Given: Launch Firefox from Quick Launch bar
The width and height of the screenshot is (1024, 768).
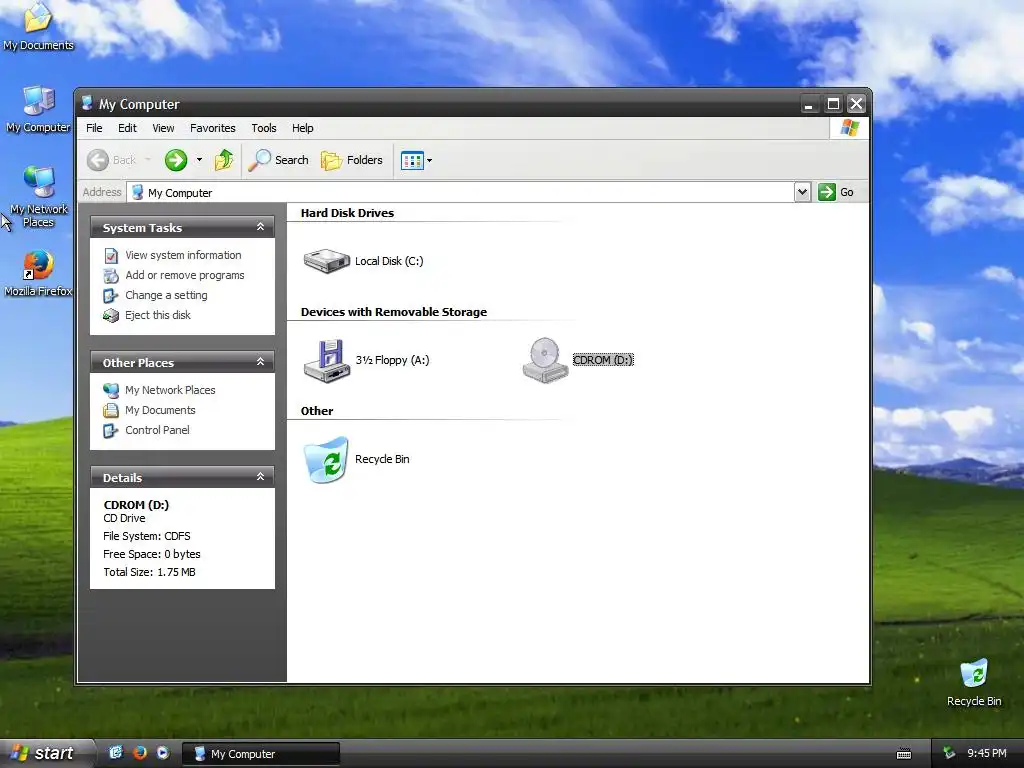Looking at the screenshot, I should point(140,753).
